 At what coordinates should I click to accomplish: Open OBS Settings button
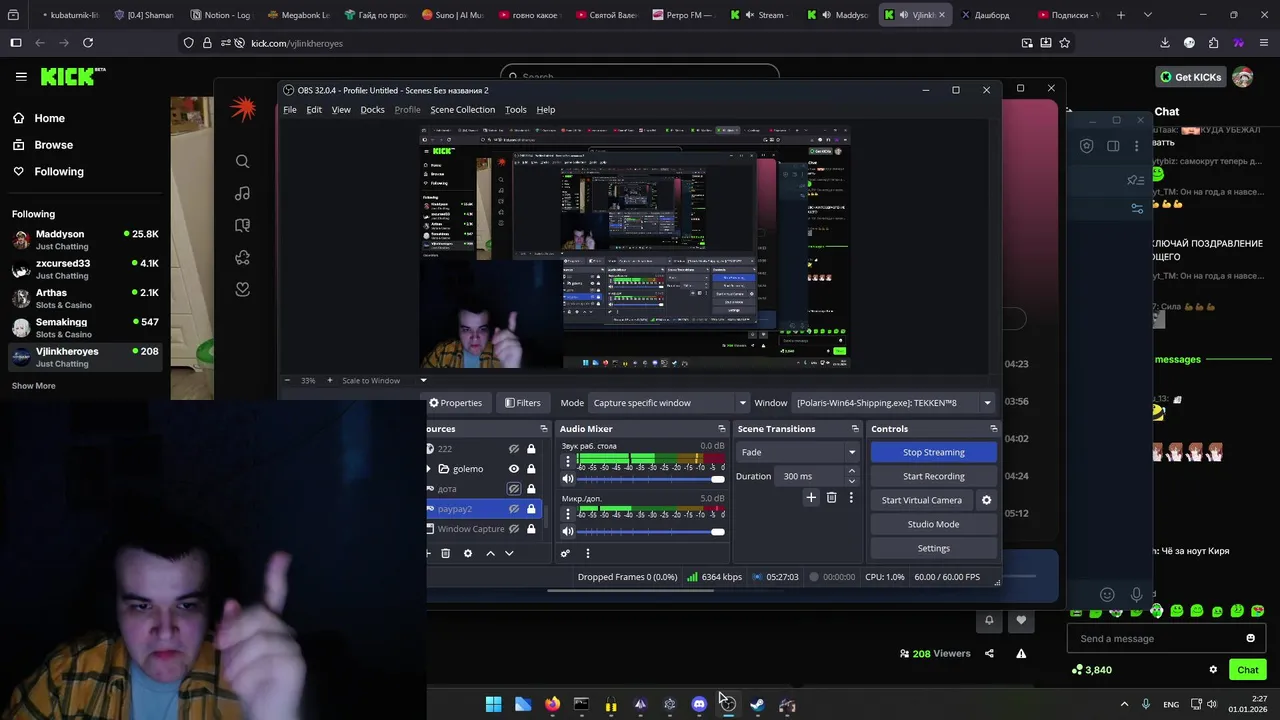[934, 548]
